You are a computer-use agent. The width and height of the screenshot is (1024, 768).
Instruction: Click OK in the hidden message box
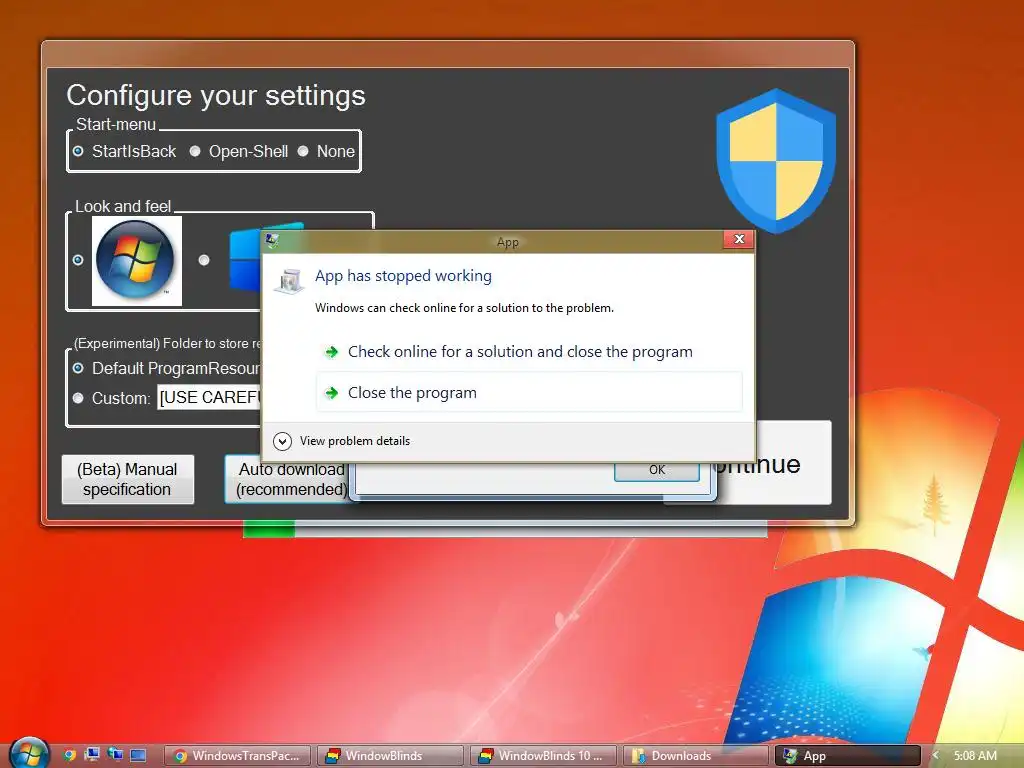point(656,470)
